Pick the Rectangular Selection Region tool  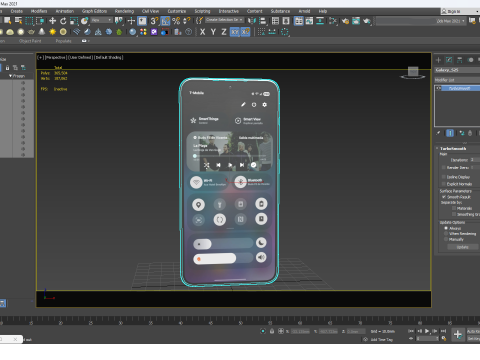click(x=29, y=21)
